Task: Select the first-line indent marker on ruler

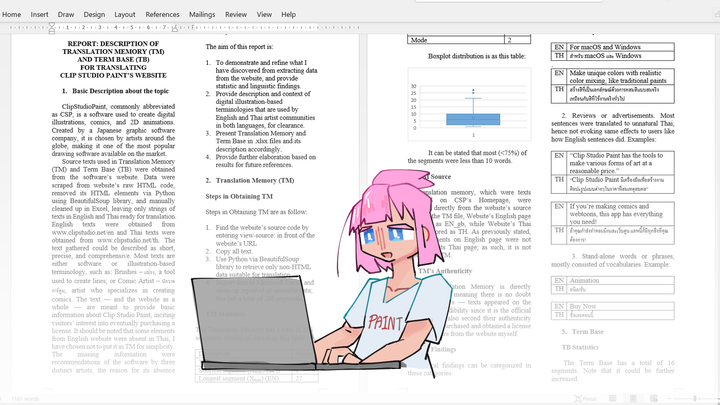Action: [52, 25]
